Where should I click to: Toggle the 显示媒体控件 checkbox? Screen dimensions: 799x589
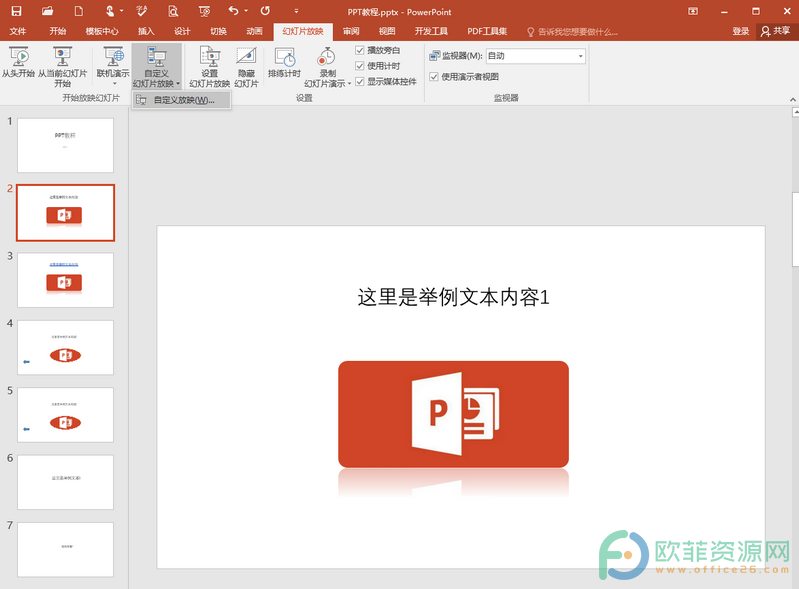(360, 82)
